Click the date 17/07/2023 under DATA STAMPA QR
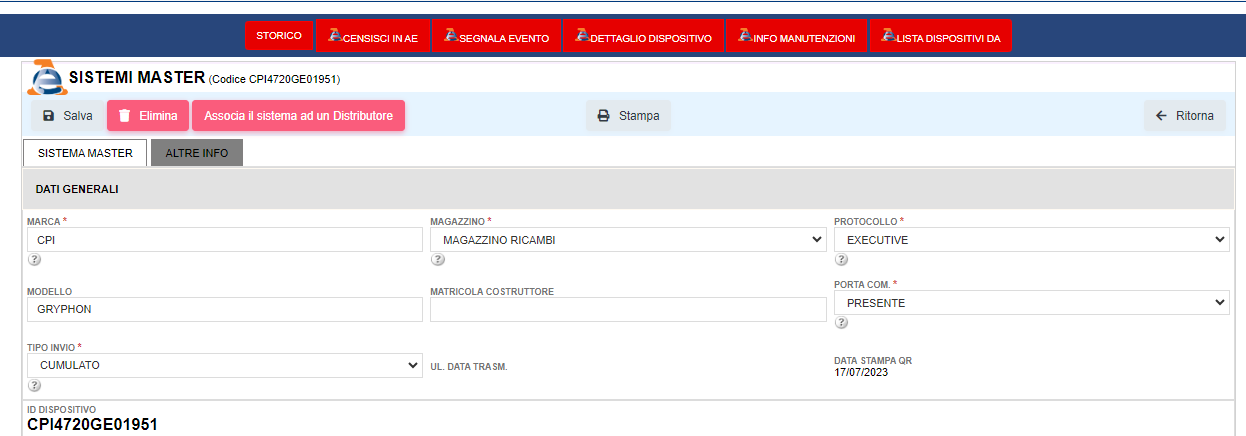This screenshot has height=436, width=1246. click(861, 373)
